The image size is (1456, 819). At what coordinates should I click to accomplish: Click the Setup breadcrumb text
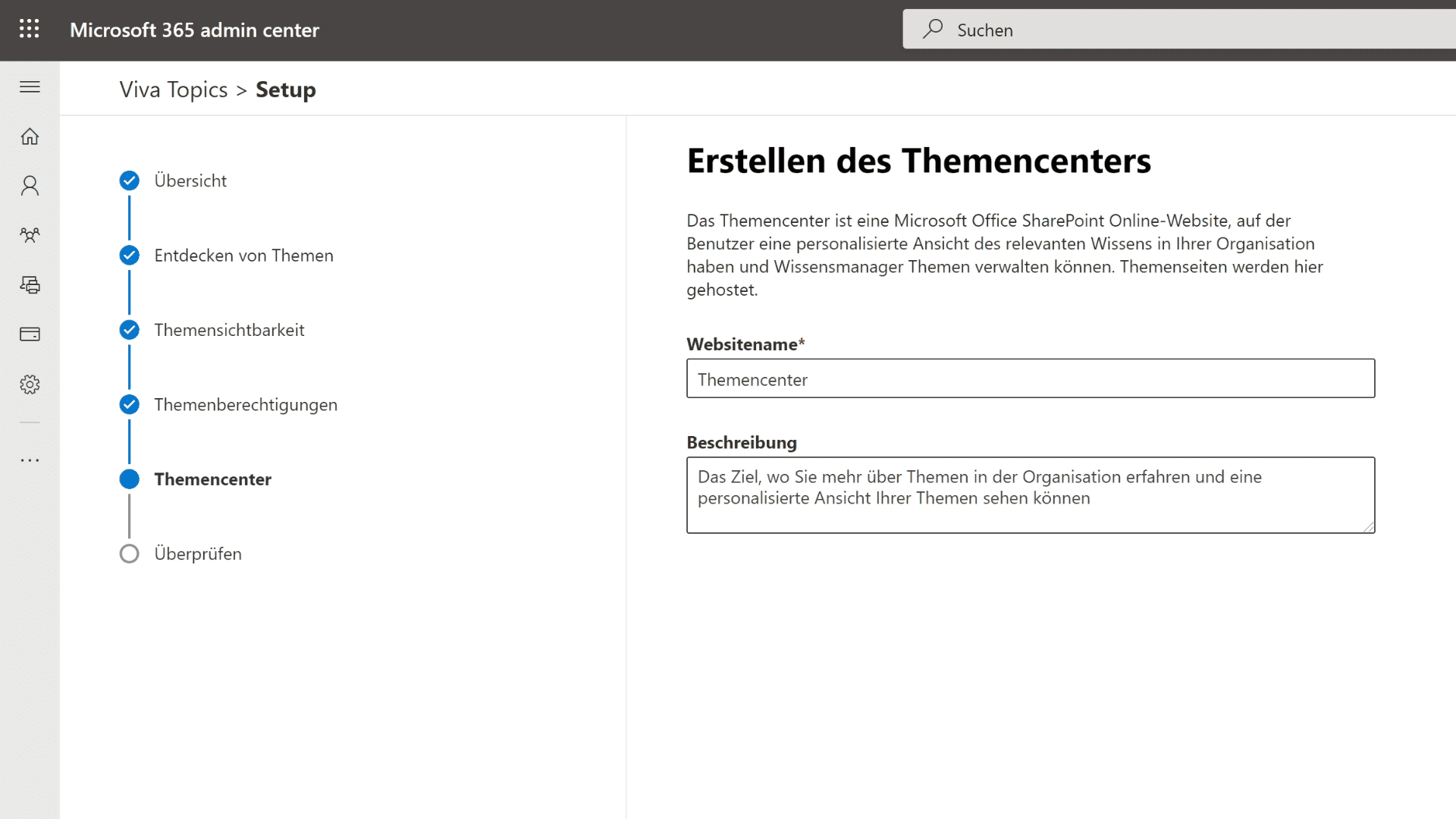point(285,89)
